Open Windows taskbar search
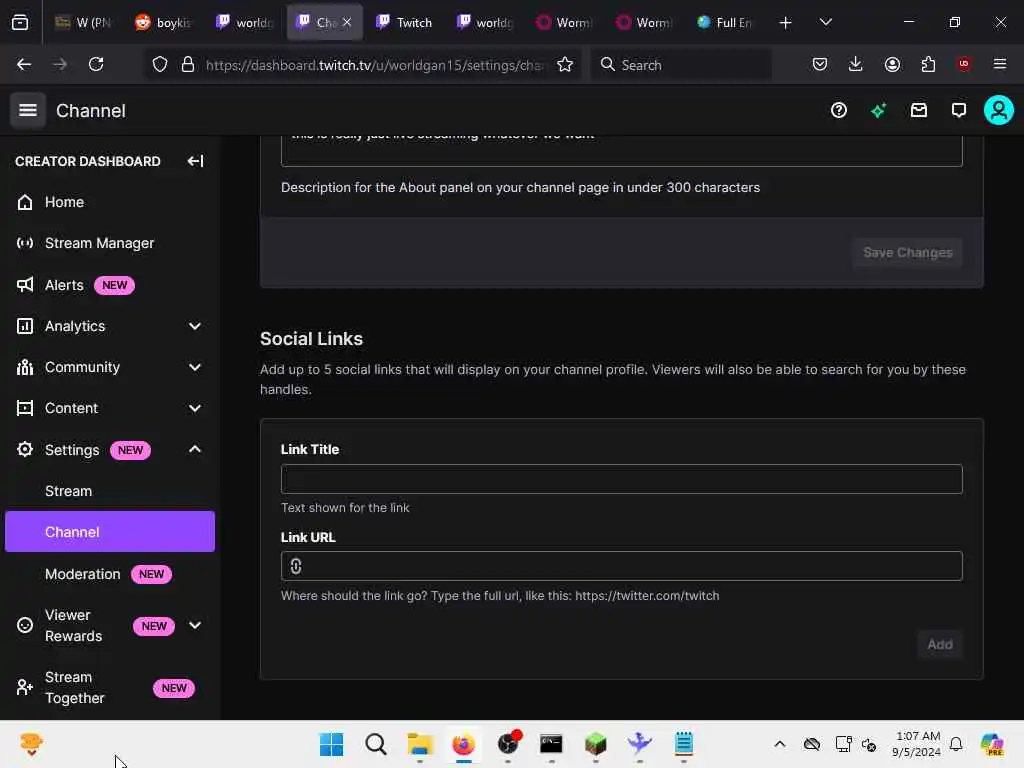 click(376, 744)
